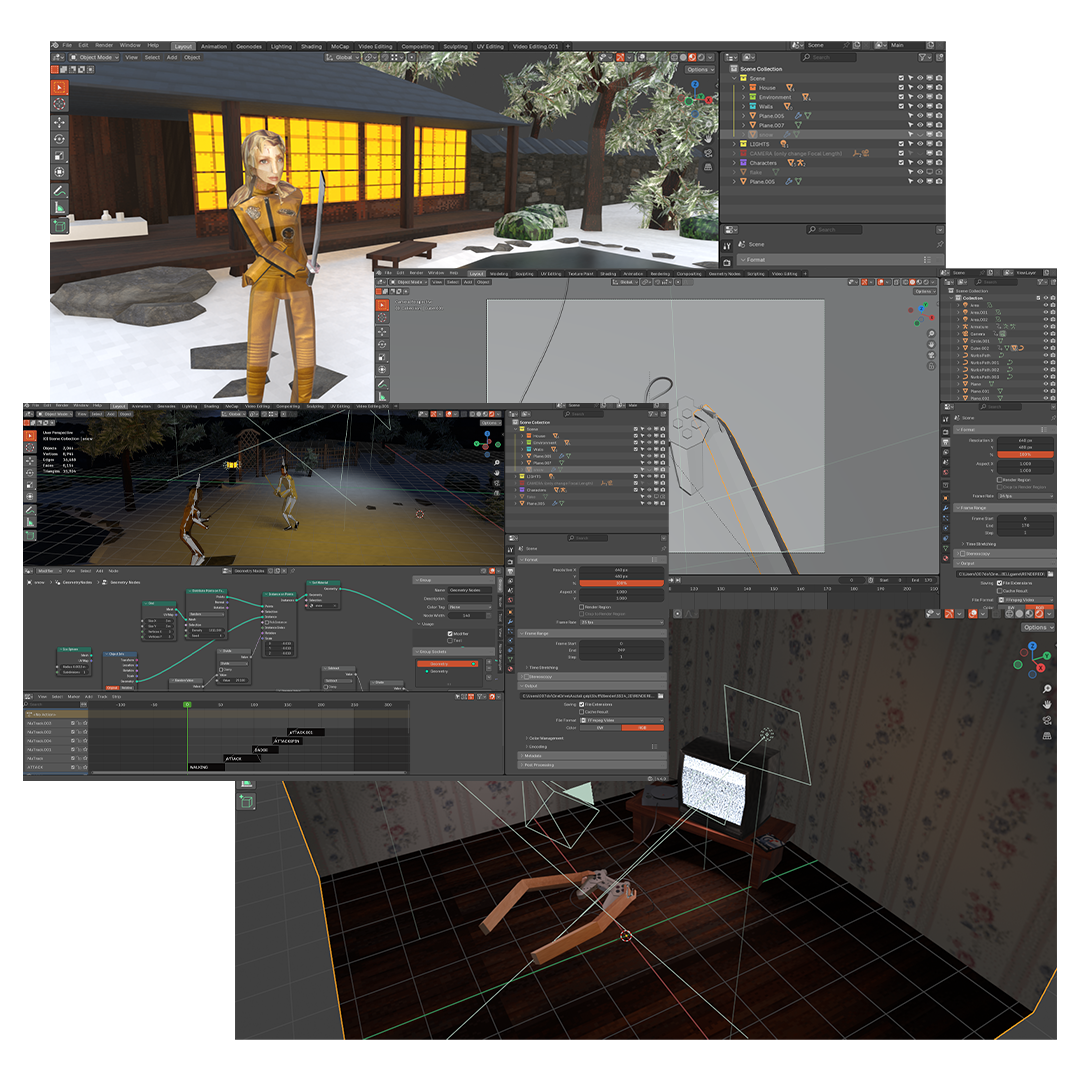This screenshot has height=1080, width=1080.
Task: Switch to the MoCap workspace tab
Action: click(340, 47)
